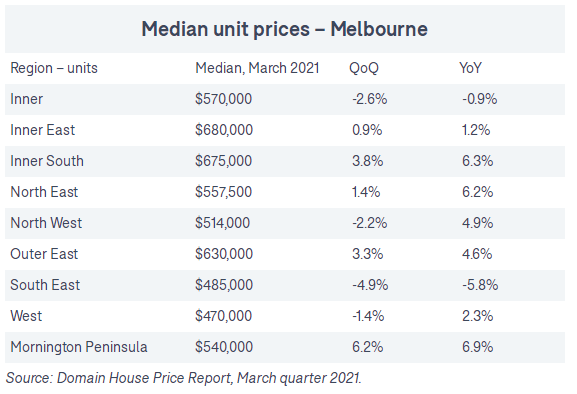Screen dimensions: 577x394
Task: Click the Inner South median $675,000
Action: (223, 161)
